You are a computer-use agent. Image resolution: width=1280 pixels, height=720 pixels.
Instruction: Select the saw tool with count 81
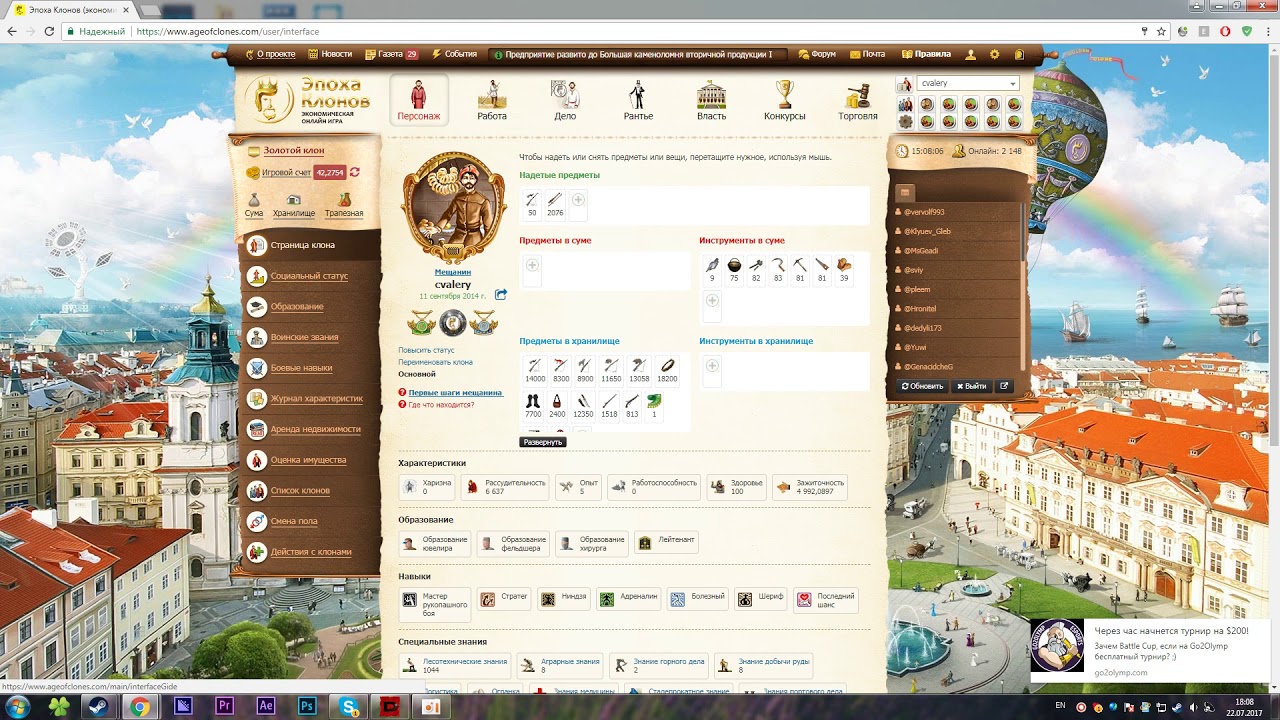[x=822, y=269]
